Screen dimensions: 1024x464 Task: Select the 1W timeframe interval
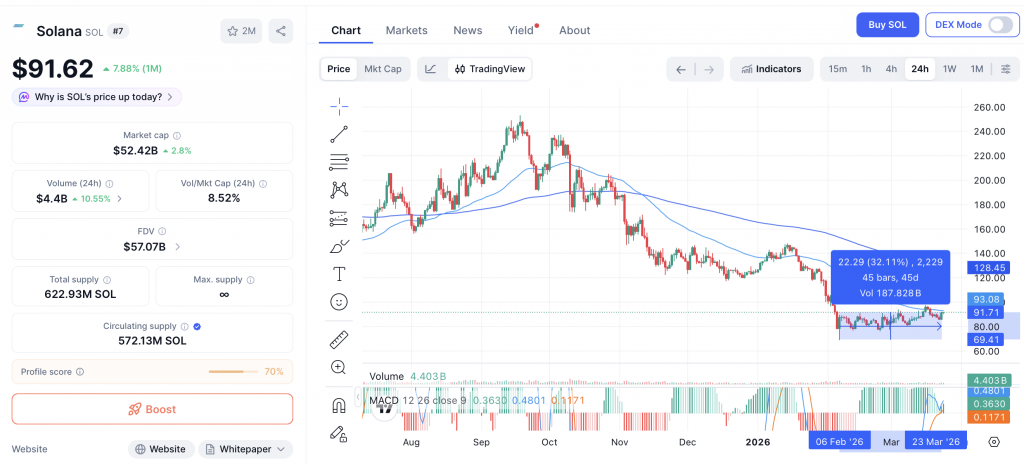[x=949, y=69]
